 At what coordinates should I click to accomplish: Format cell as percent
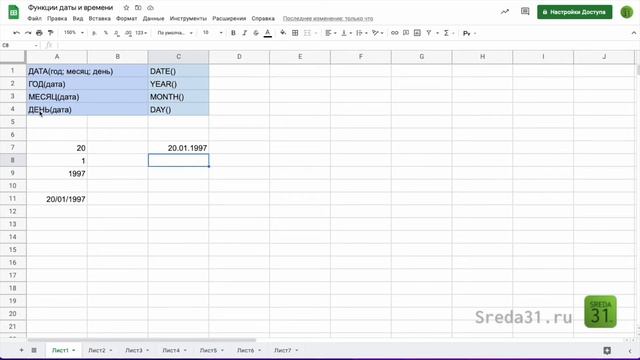(x=106, y=33)
